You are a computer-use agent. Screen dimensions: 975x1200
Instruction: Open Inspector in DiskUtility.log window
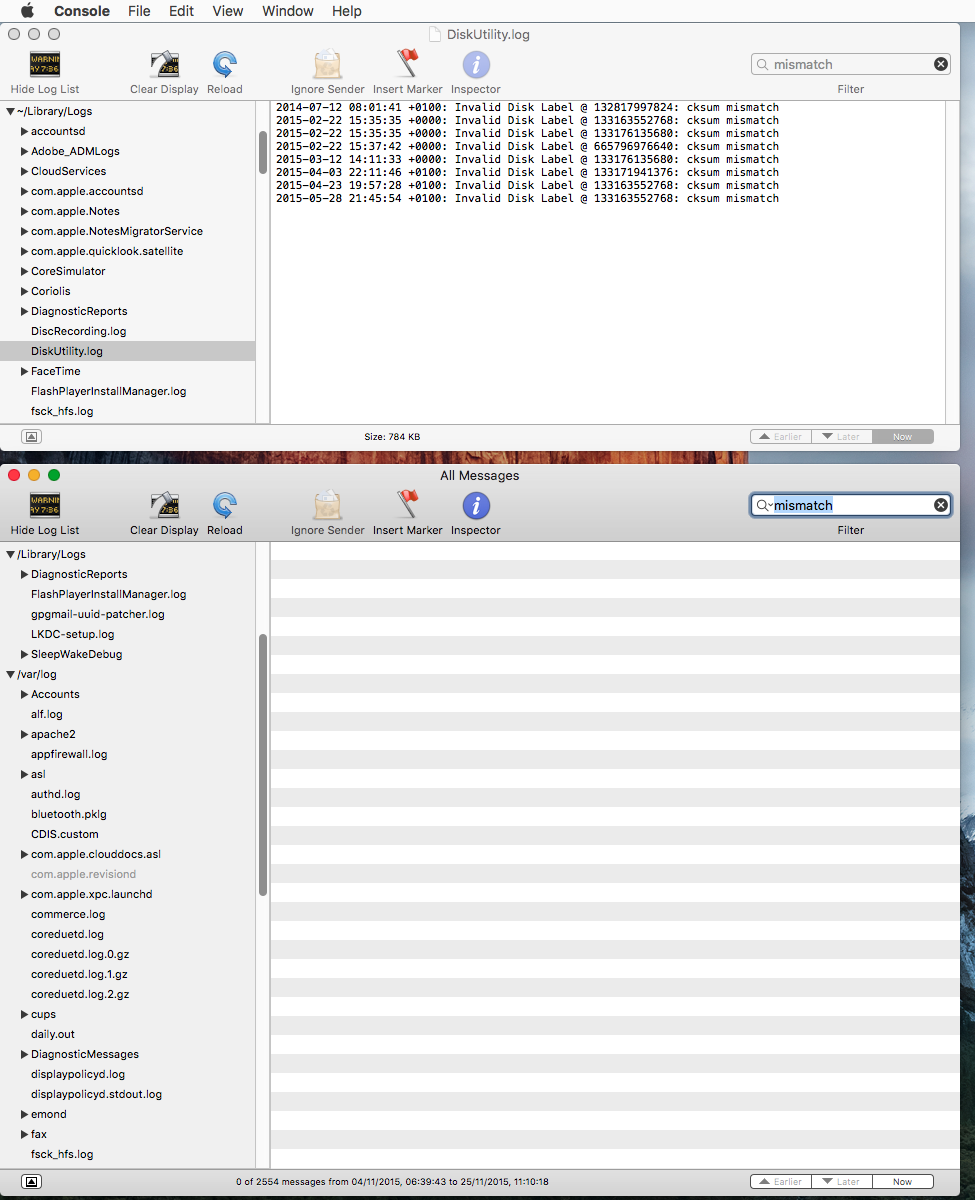click(x=476, y=65)
